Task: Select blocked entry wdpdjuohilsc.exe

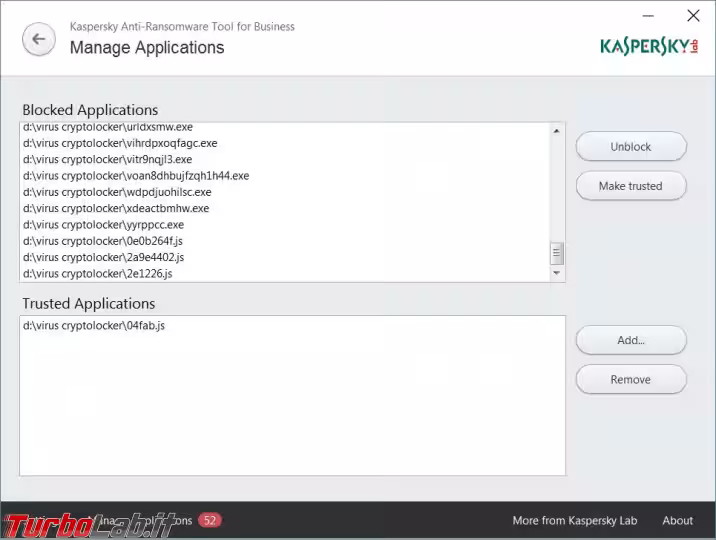Action: point(285,192)
